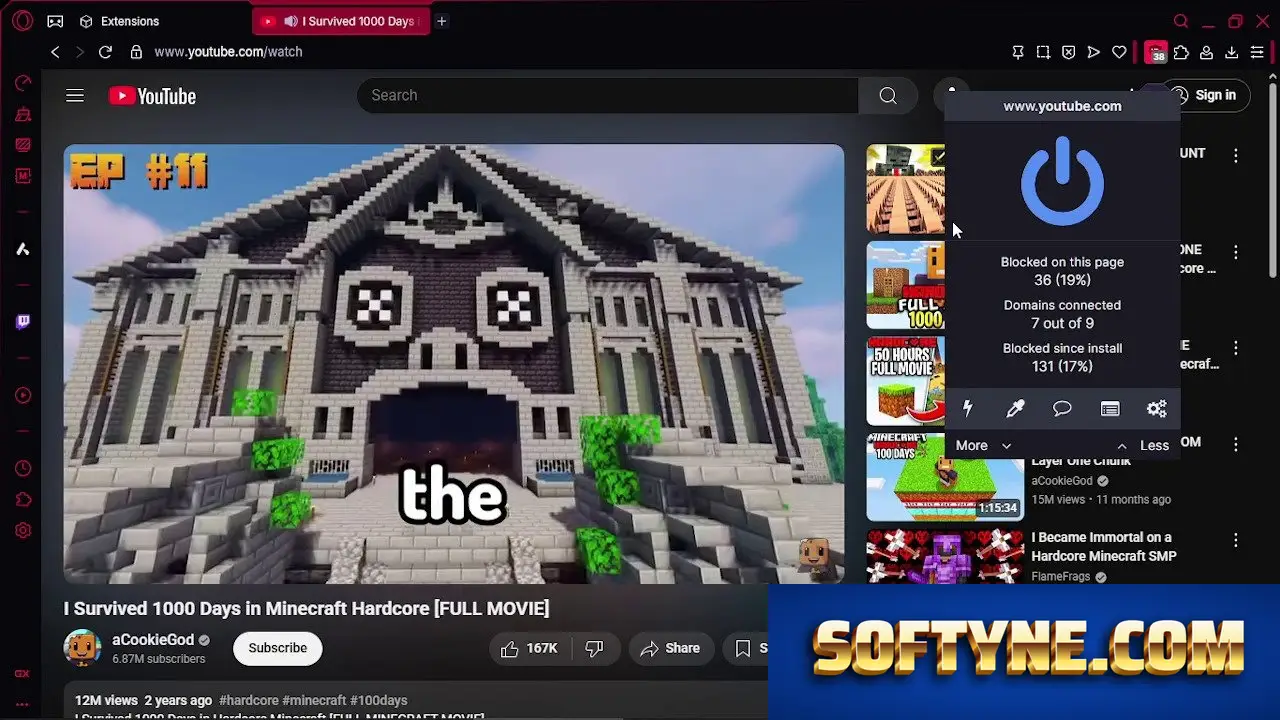Open the new tab plus button
The height and width of the screenshot is (720, 1280).
pyautogui.click(x=441, y=21)
